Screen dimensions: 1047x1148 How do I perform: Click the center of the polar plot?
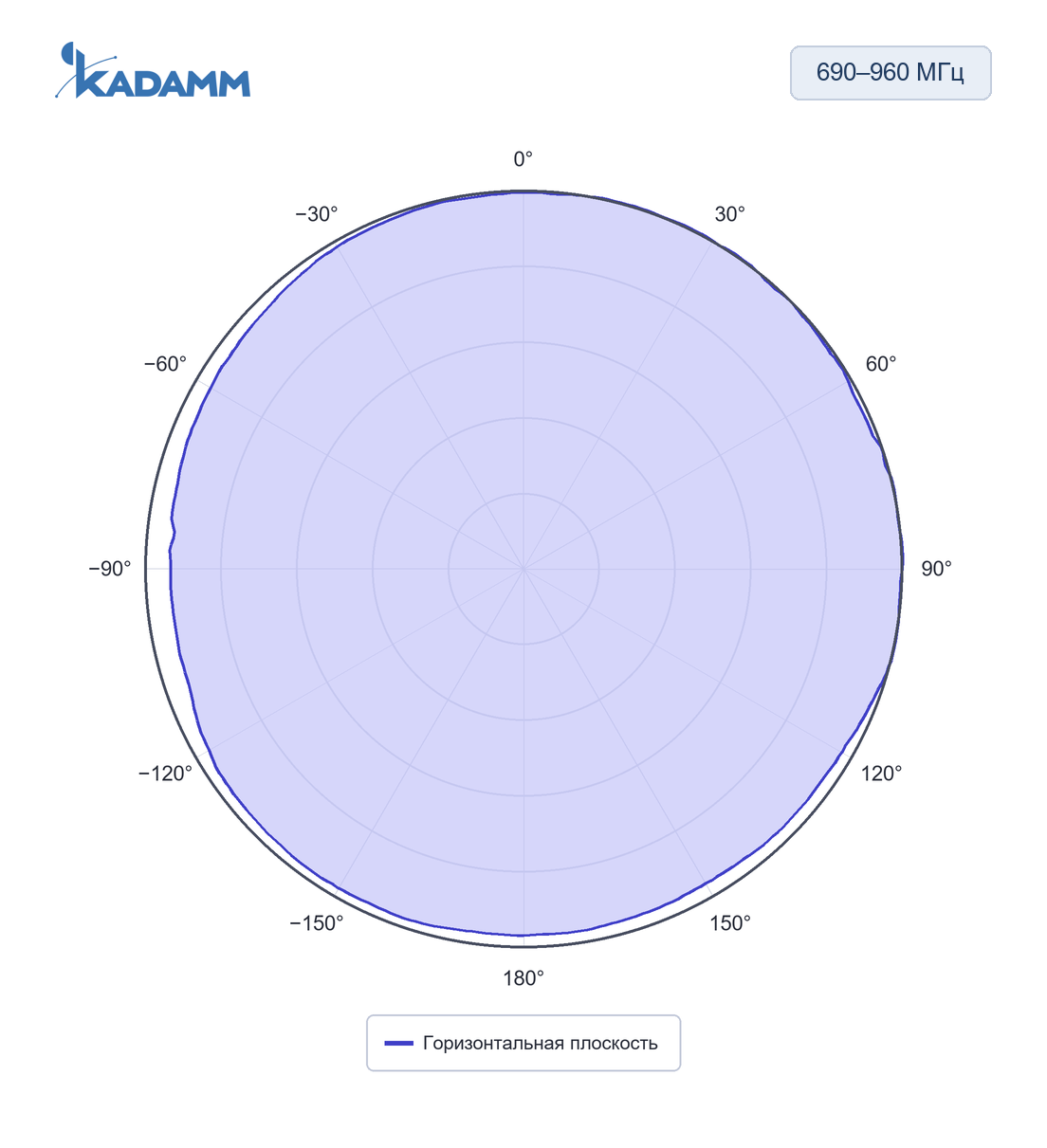(523, 569)
